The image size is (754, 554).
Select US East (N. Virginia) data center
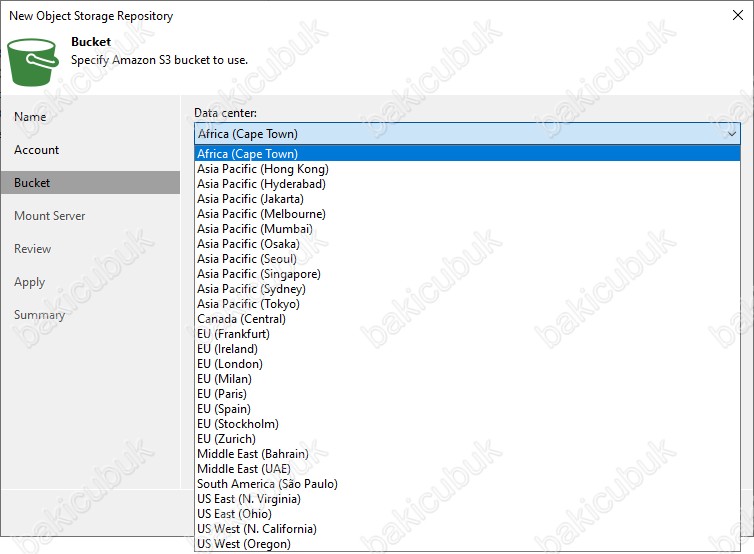coord(467,499)
